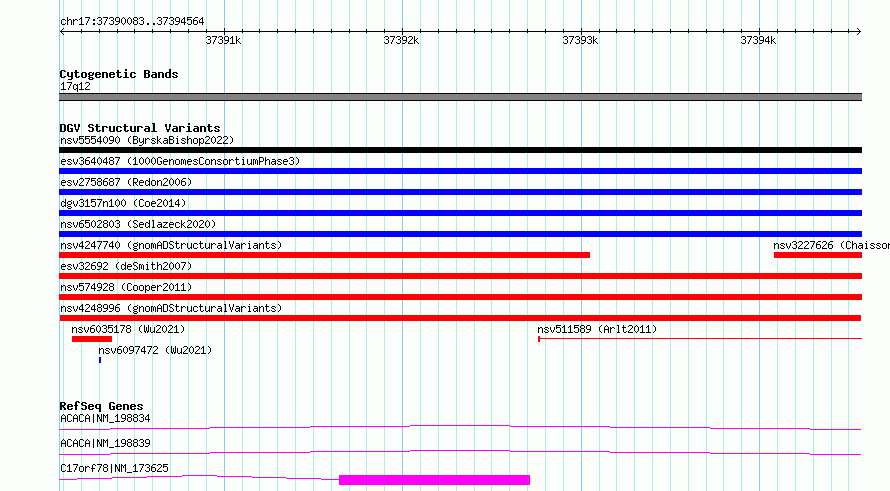The image size is (890, 491).
Task: Click the nsv574928 (Cooper2011) label
Action: click(126, 287)
